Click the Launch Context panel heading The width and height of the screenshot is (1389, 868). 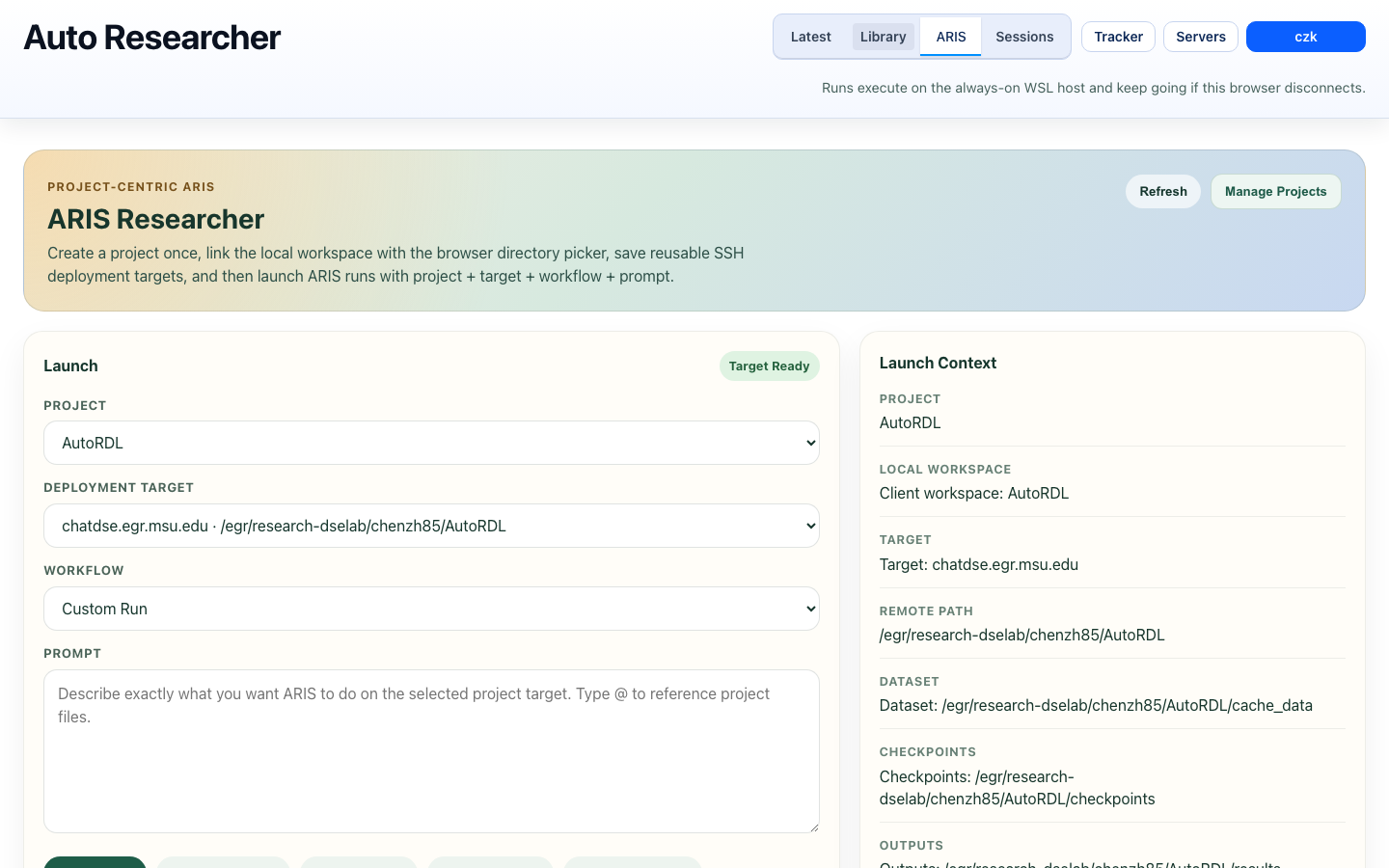[x=938, y=363]
